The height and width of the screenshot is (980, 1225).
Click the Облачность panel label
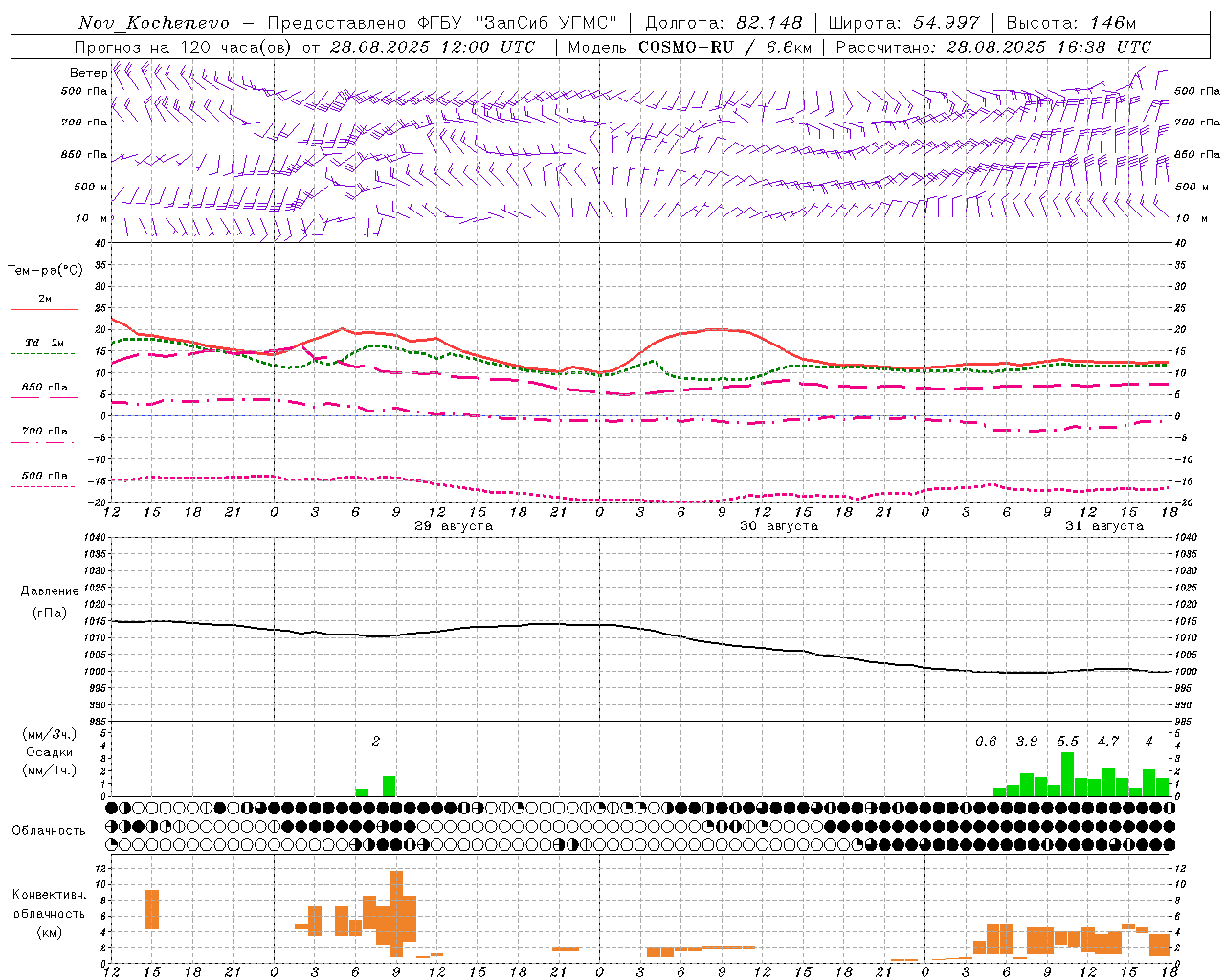[49, 830]
